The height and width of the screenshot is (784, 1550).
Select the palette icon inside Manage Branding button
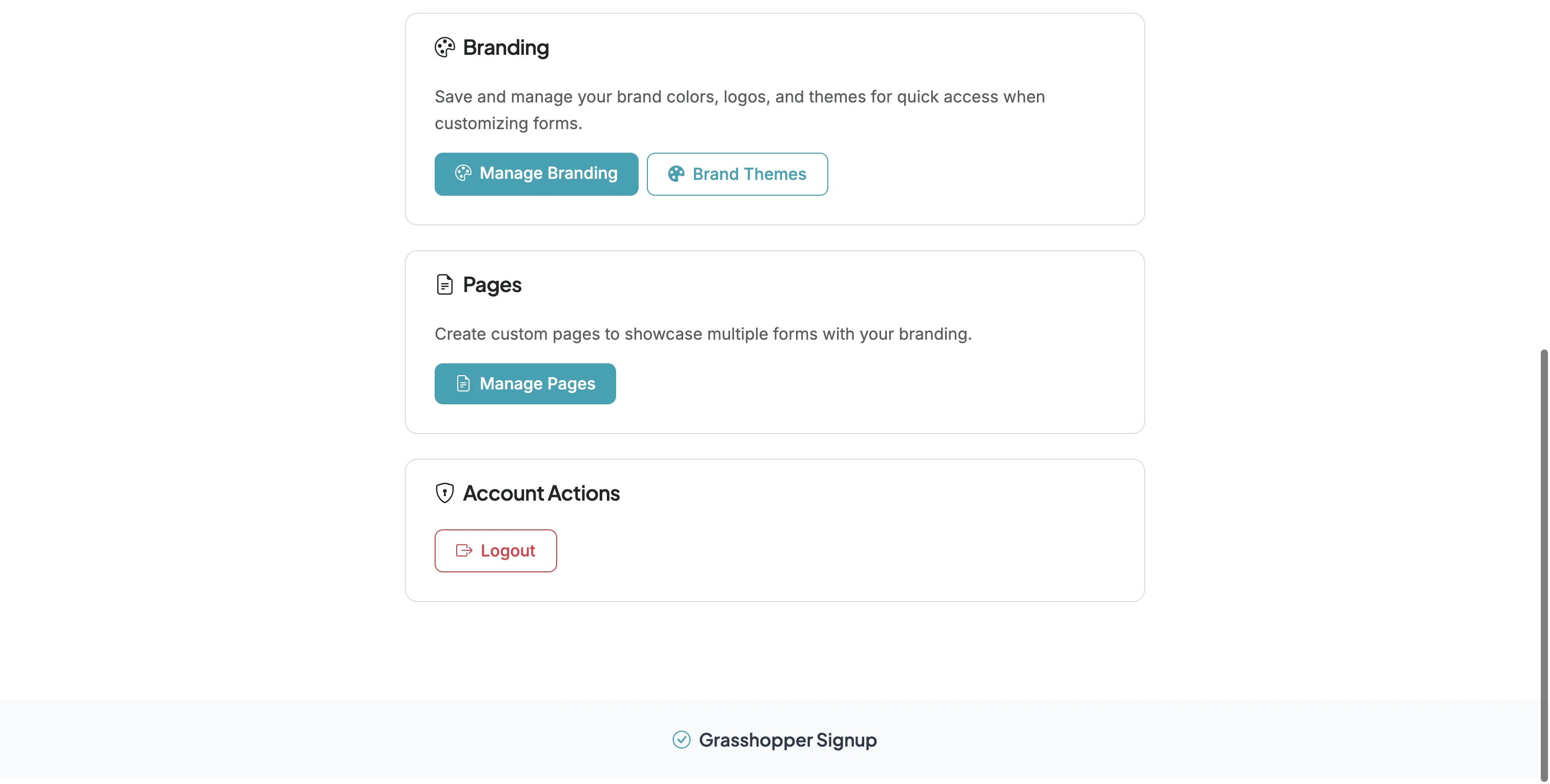(x=463, y=173)
